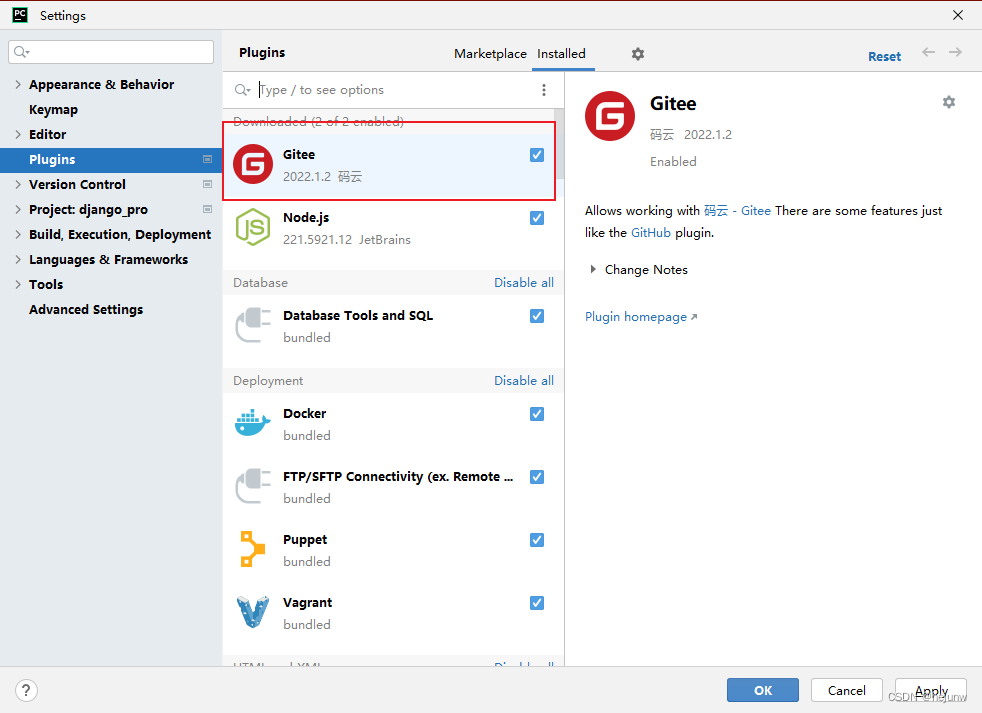Open the plugin list three-dots options menu

(x=544, y=90)
